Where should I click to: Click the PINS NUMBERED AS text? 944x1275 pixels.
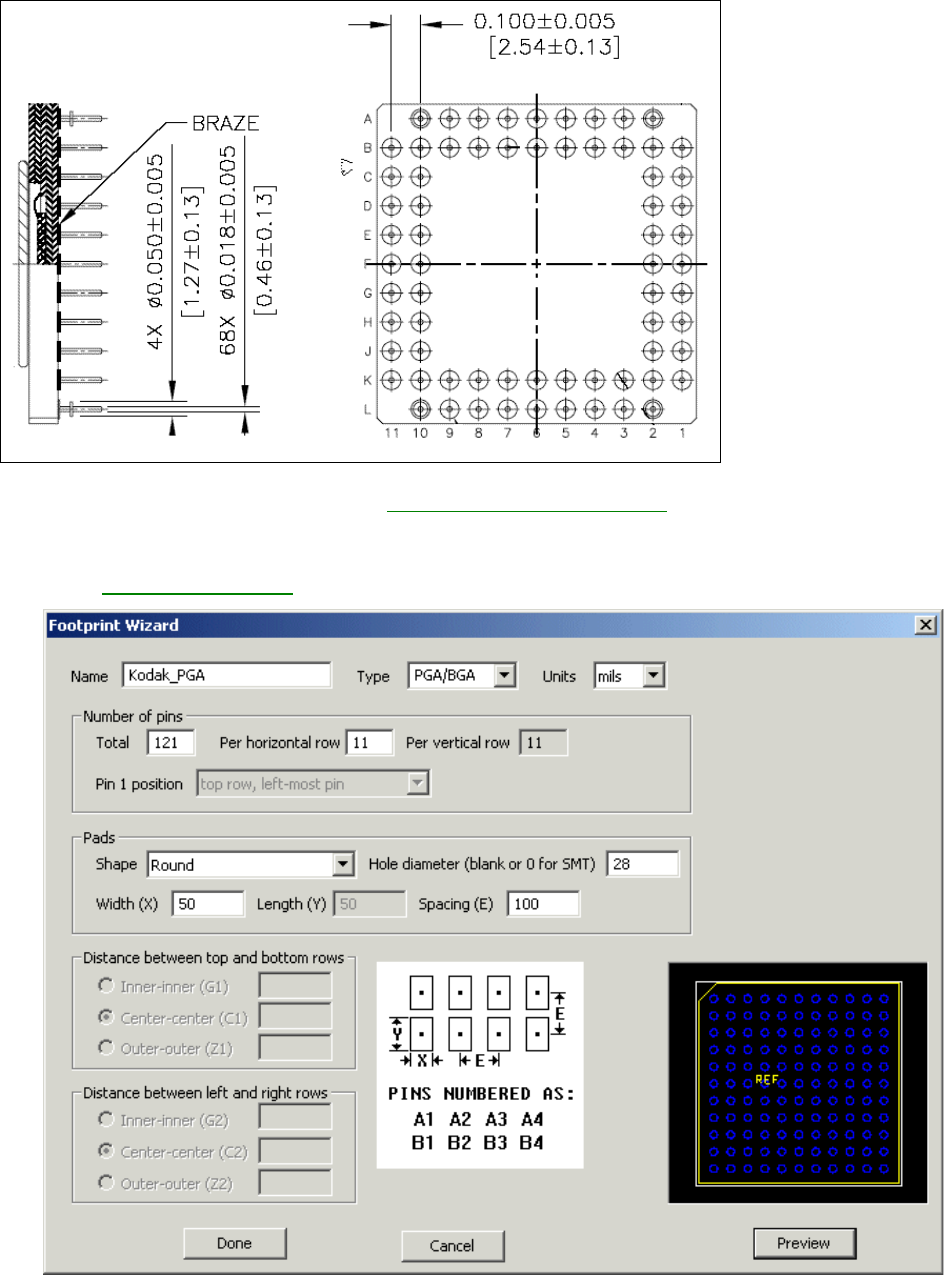[480, 1092]
